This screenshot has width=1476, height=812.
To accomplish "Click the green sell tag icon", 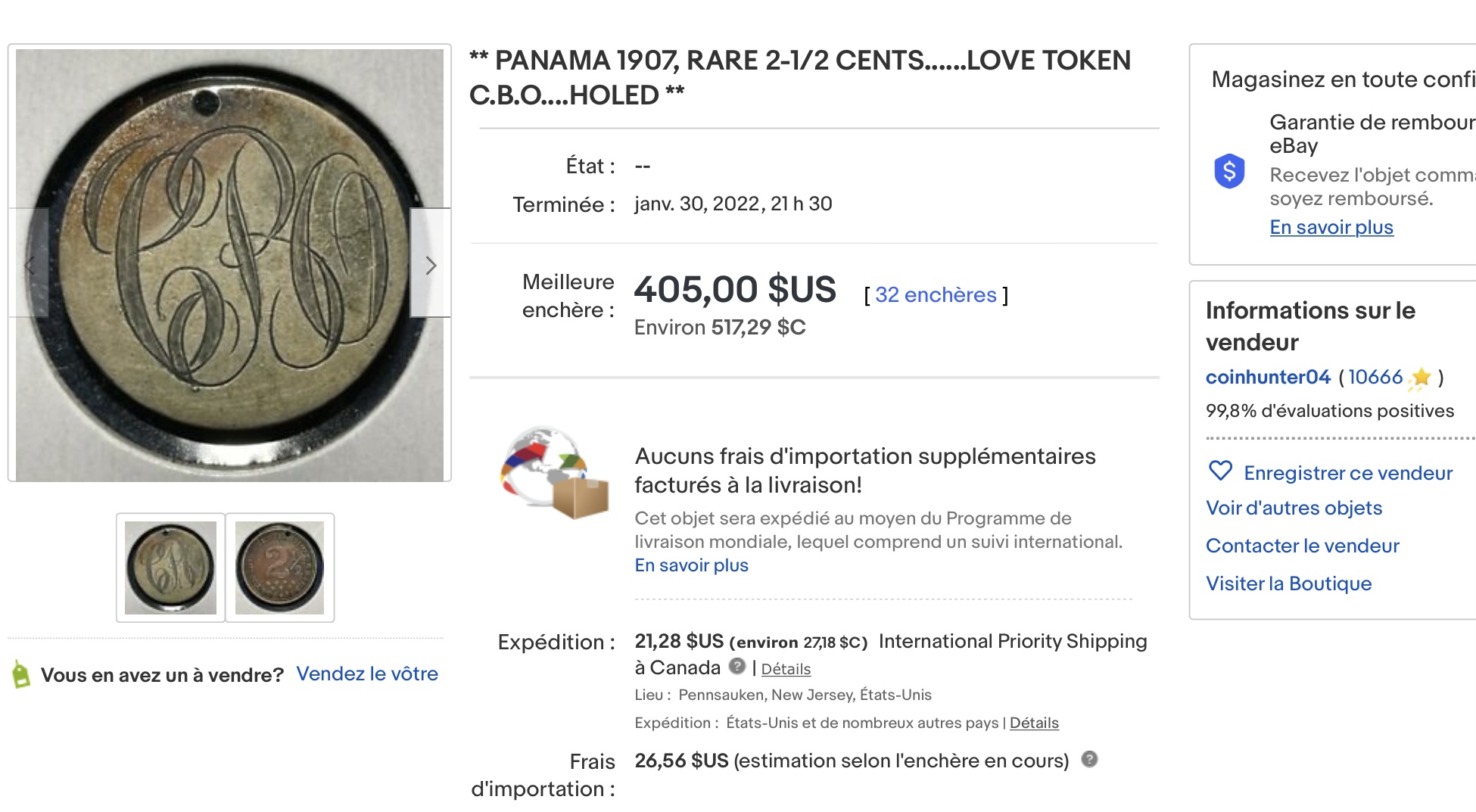I will tap(21, 674).
